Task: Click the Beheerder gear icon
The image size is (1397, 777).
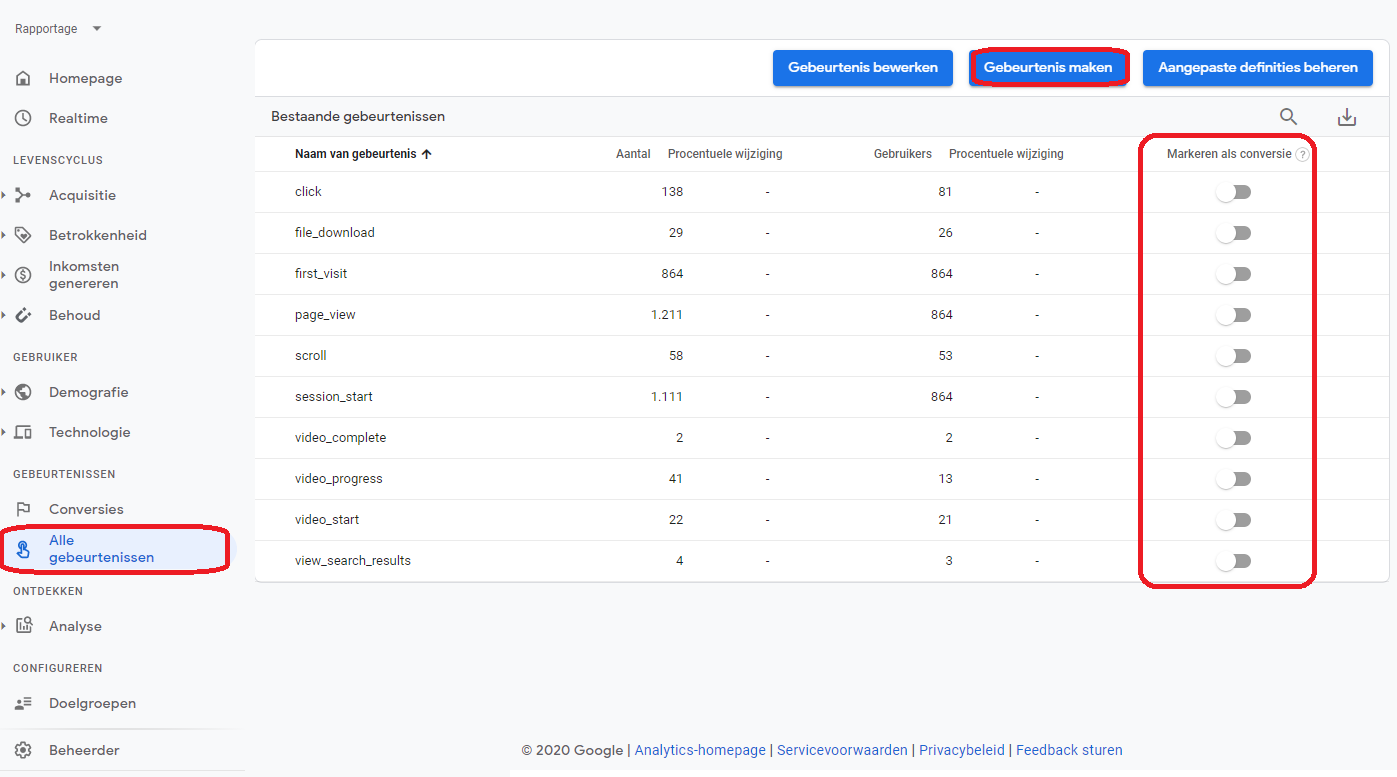Action: click(23, 750)
